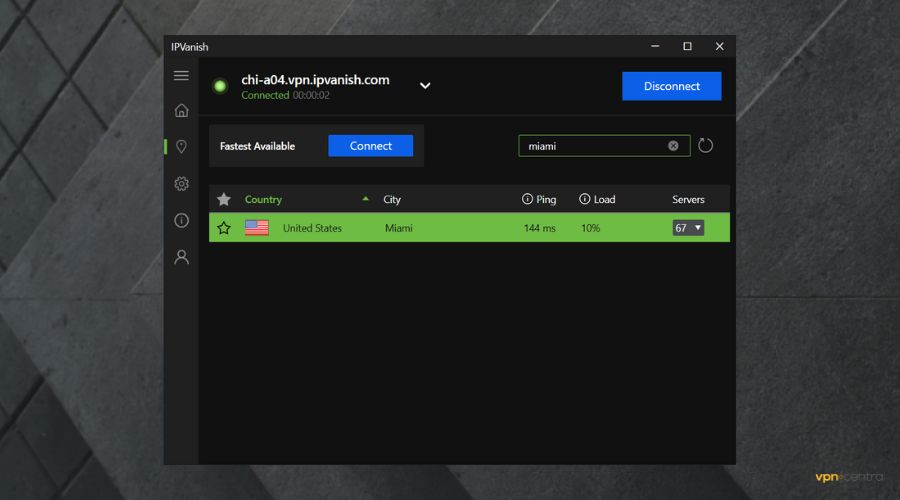Sort by Servers column header

click(x=688, y=199)
